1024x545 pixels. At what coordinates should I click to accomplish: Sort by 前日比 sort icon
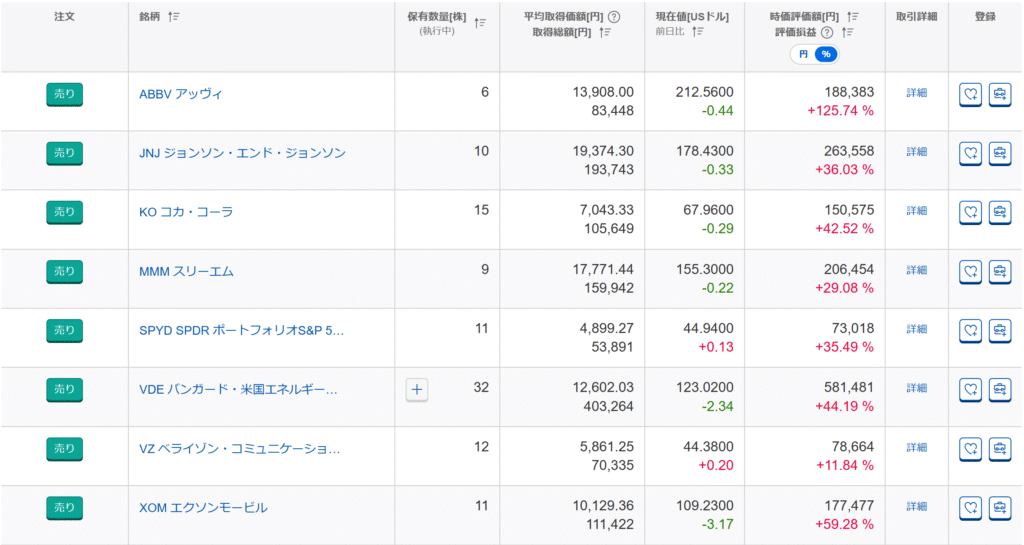(x=698, y=31)
